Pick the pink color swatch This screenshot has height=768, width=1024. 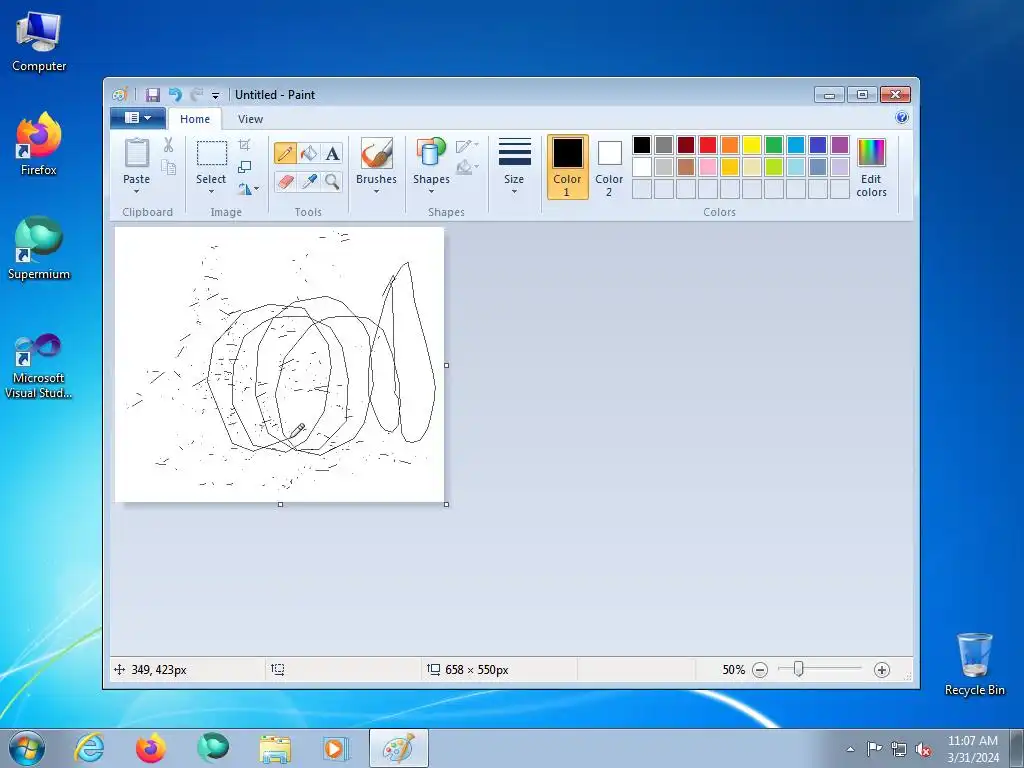(x=708, y=167)
